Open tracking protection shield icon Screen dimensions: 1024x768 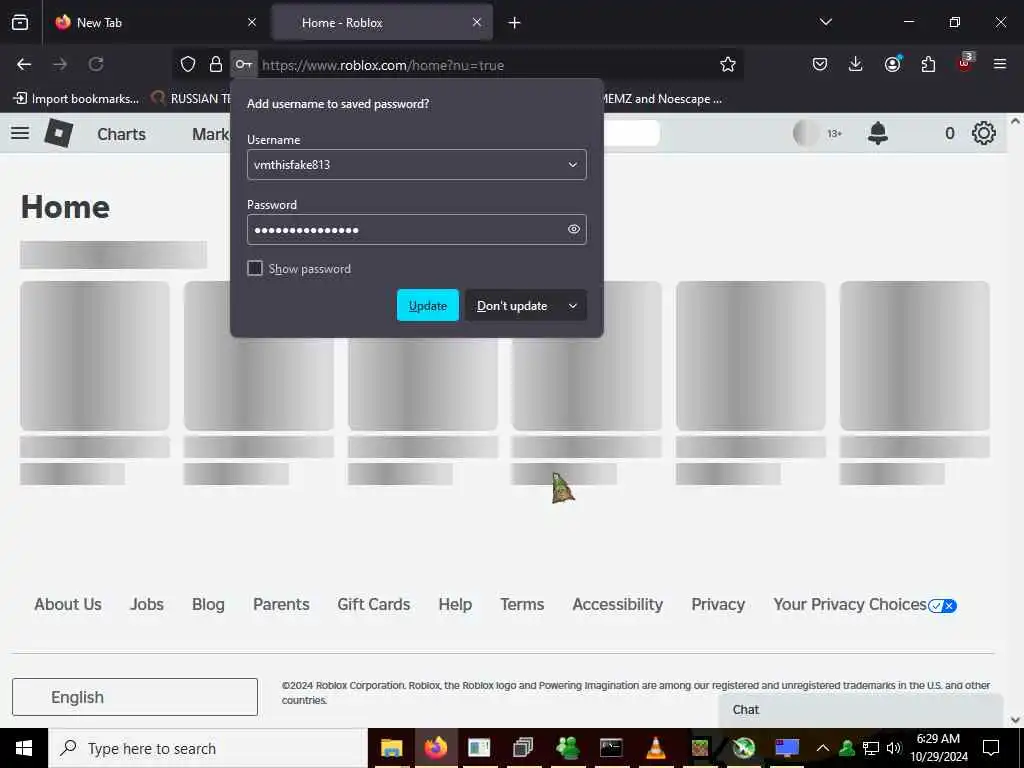coord(188,64)
